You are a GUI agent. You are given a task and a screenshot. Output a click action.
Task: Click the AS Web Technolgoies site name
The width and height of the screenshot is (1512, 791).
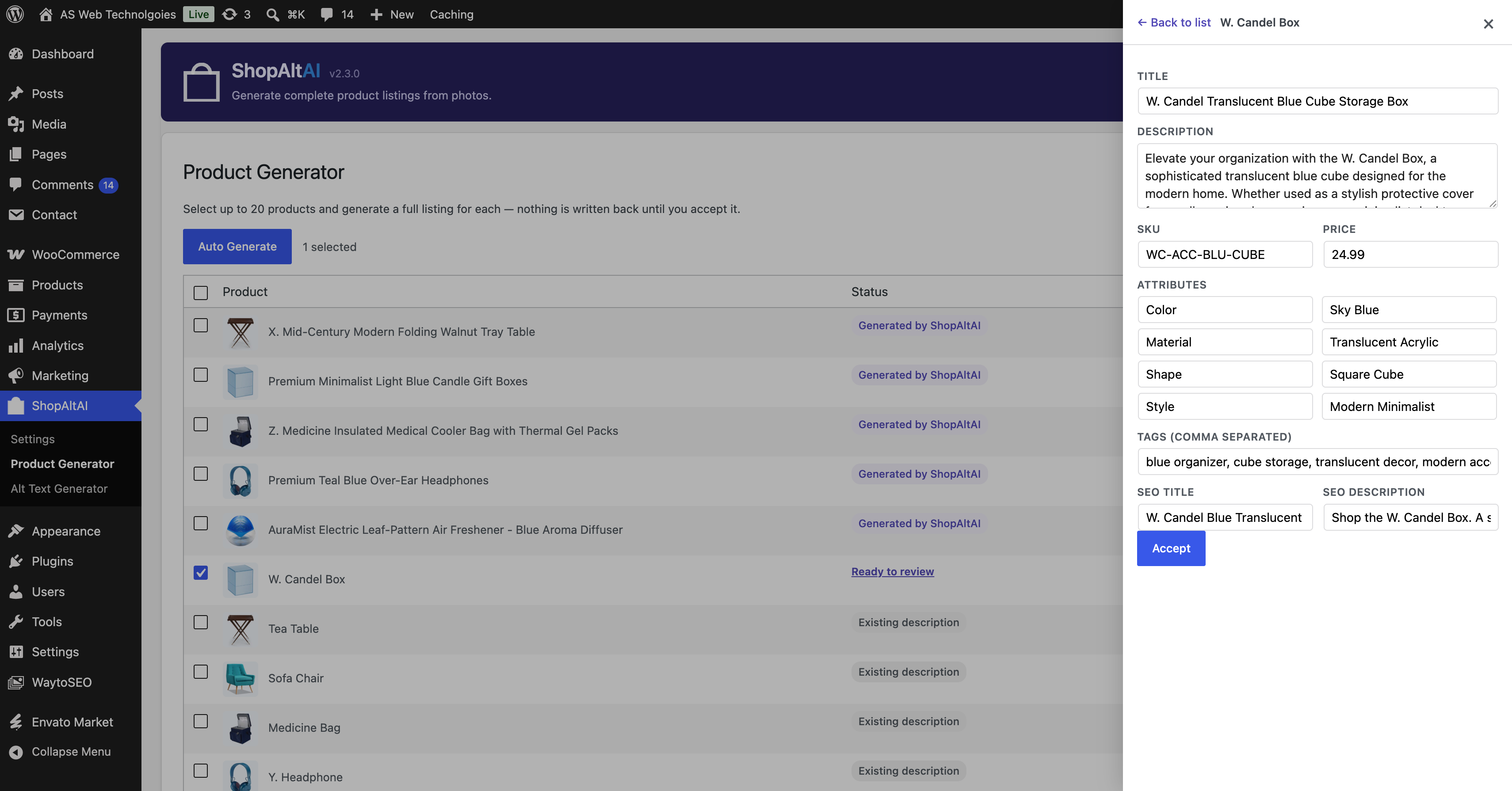118,14
